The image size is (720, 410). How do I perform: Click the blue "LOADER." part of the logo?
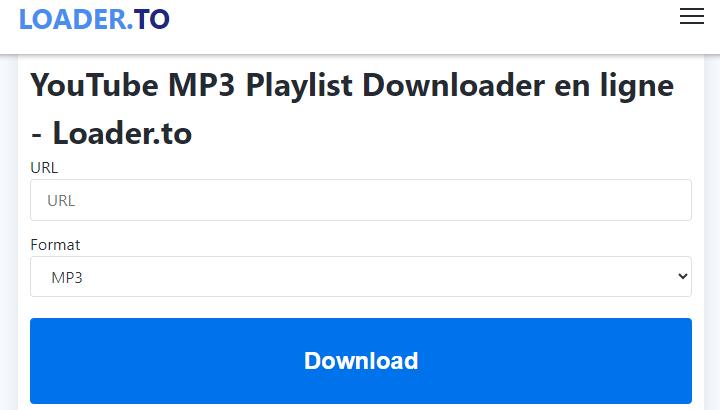tap(76, 19)
